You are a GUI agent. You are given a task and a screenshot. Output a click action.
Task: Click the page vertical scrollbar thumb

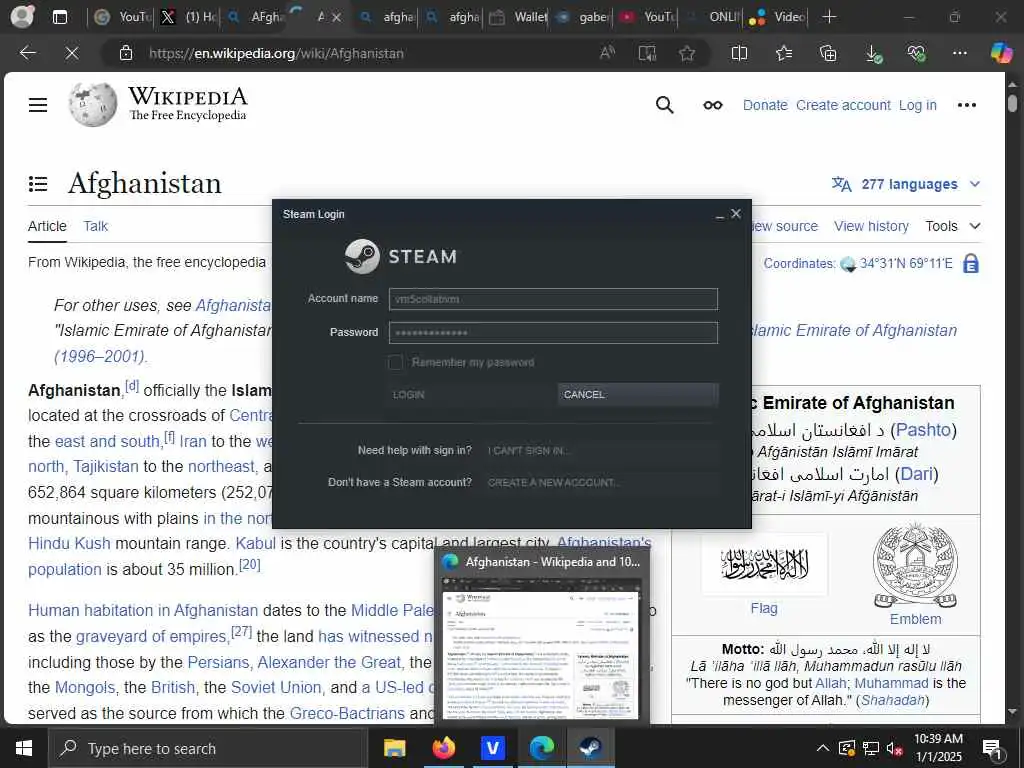1012,103
